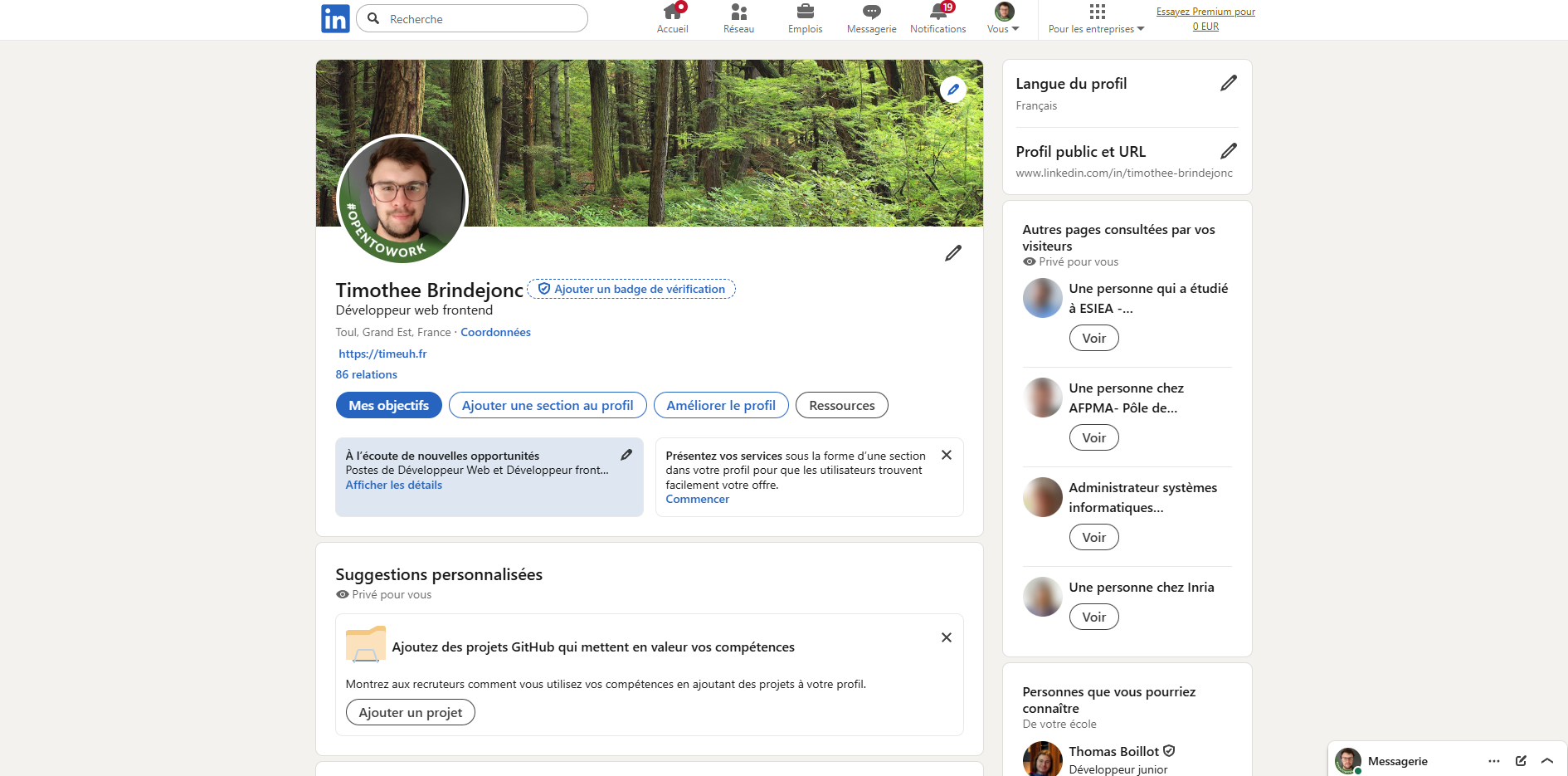Open the https://timeuh.fr website link

pyautogui.click(x=382, y=354)
